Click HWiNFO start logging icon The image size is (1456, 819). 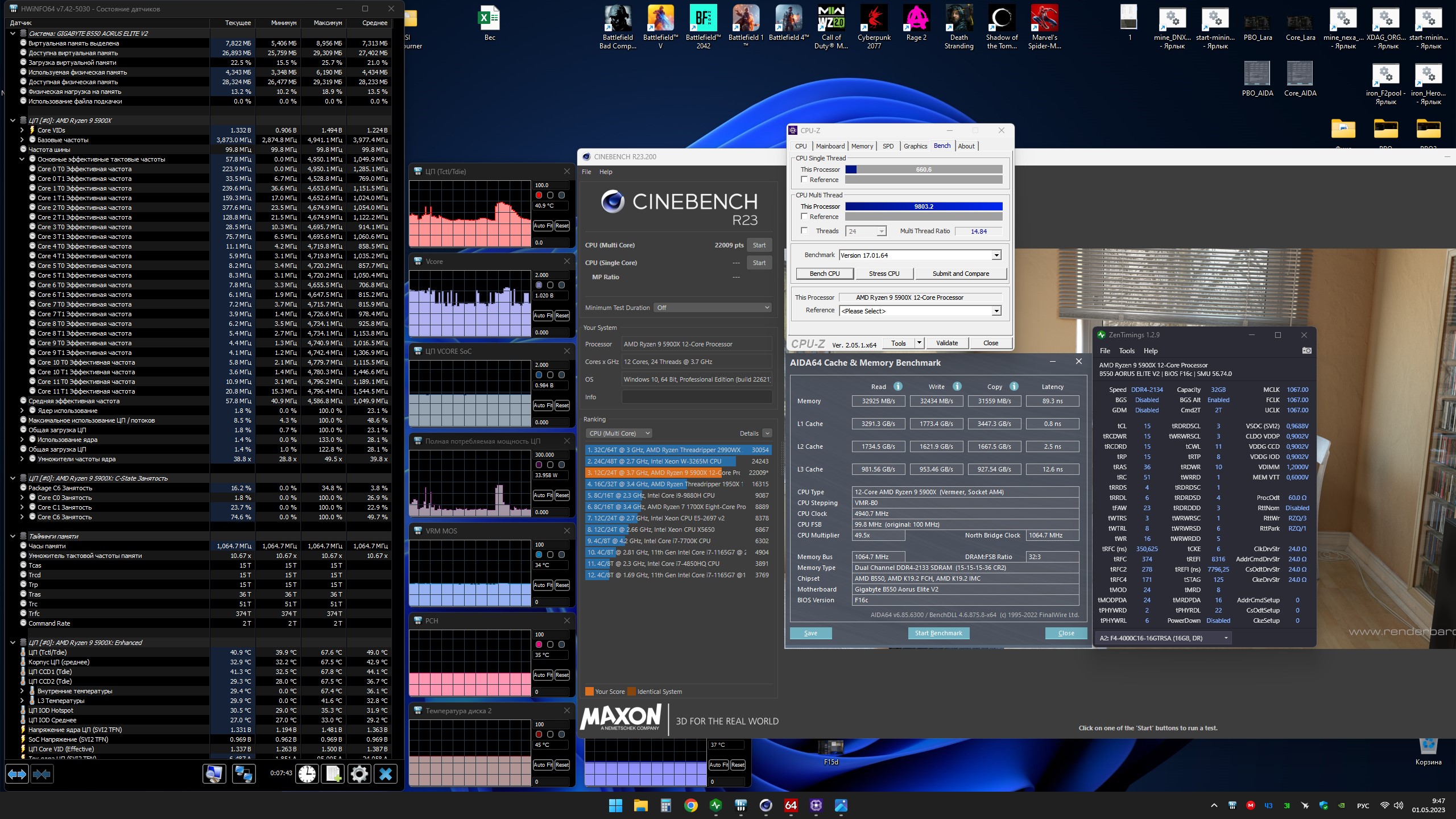(x=333, y=774)
